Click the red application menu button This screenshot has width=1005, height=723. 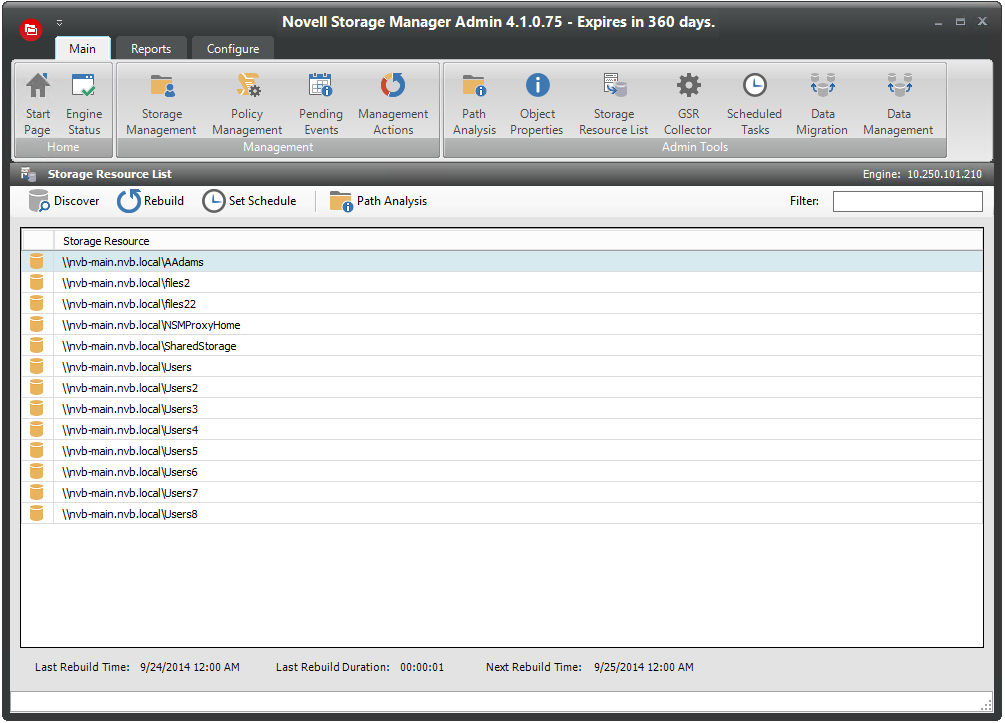pos(31,29)
